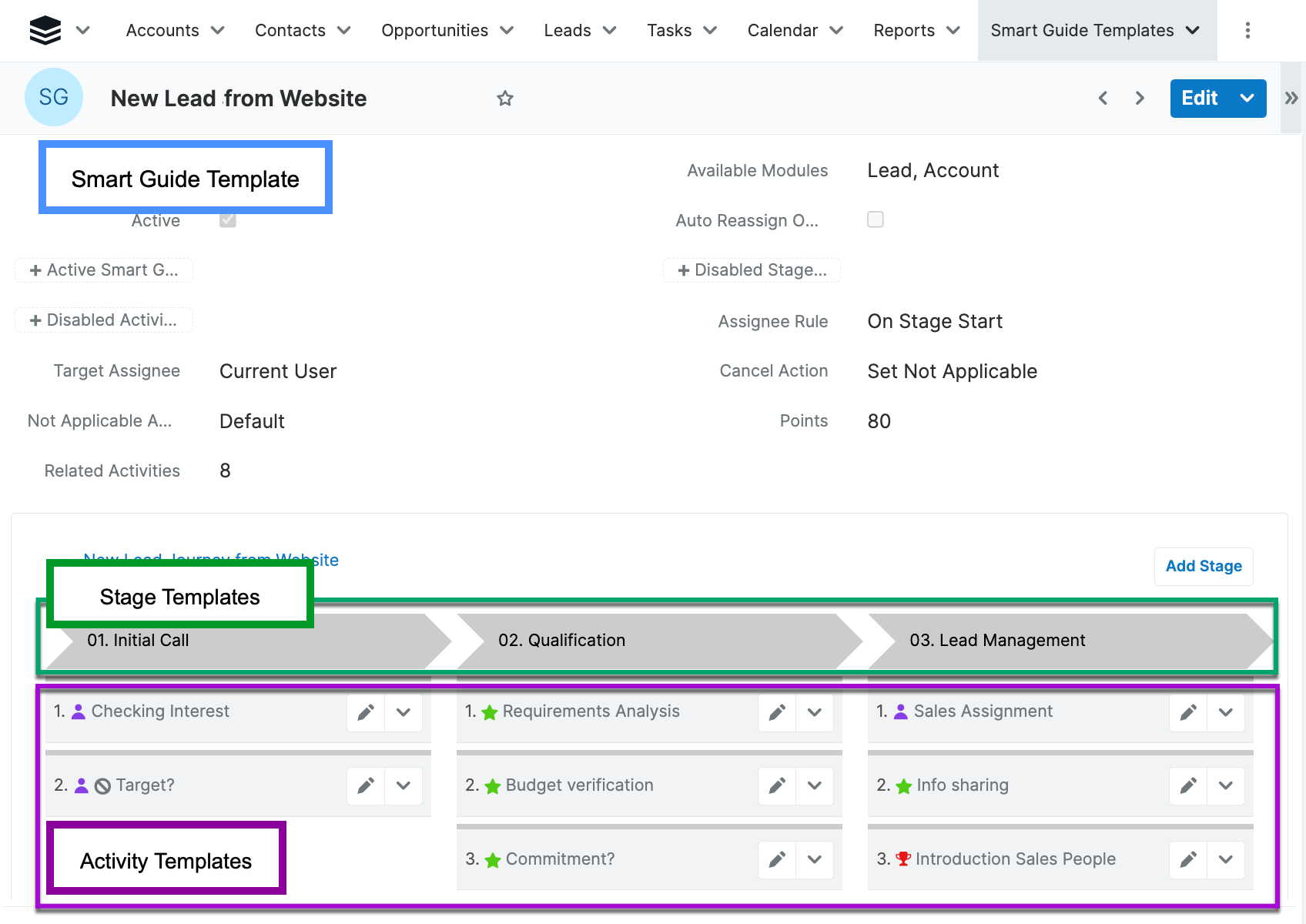Viewport: 1306px width, 924px height.
Task: Open dropdown for Sales Assignment activity
Action: (x=1226, y=712)
